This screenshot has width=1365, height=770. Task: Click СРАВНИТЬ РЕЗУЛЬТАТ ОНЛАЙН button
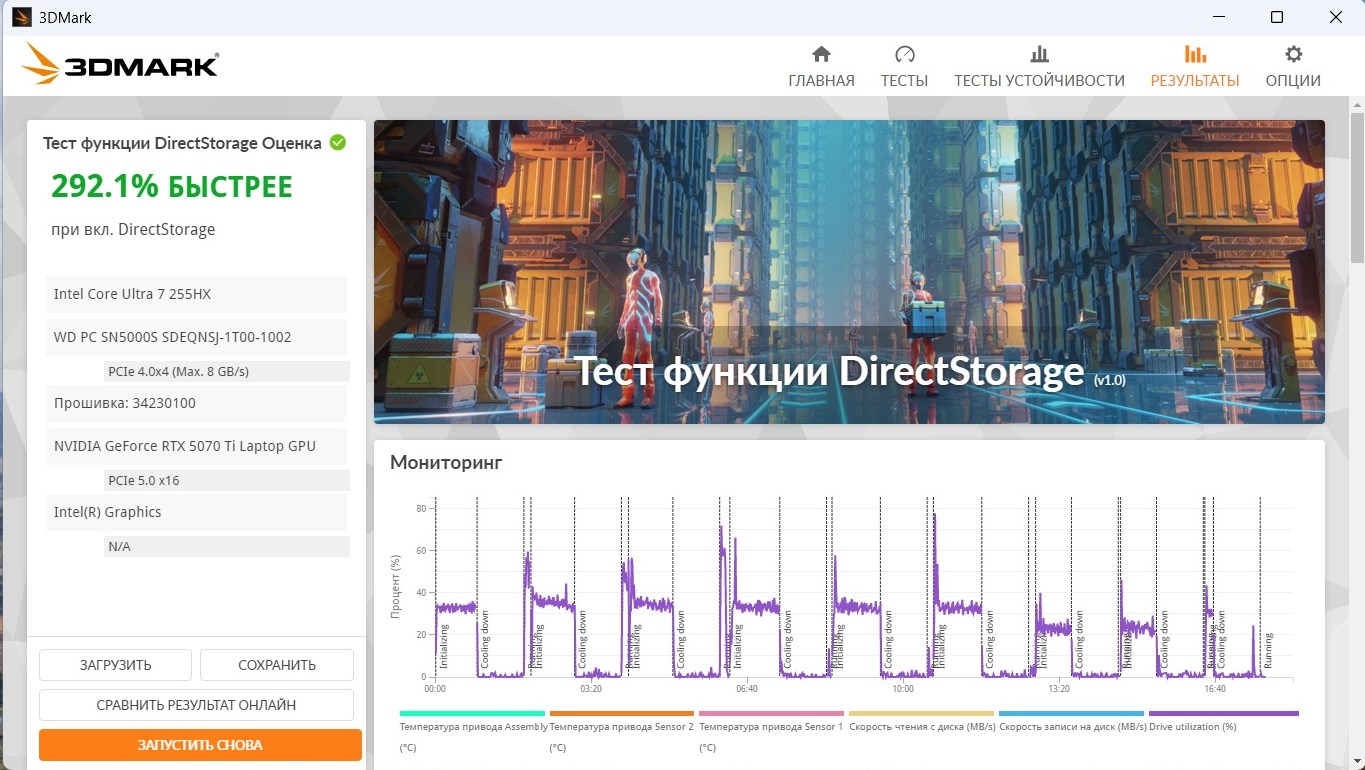pos(196,705)
